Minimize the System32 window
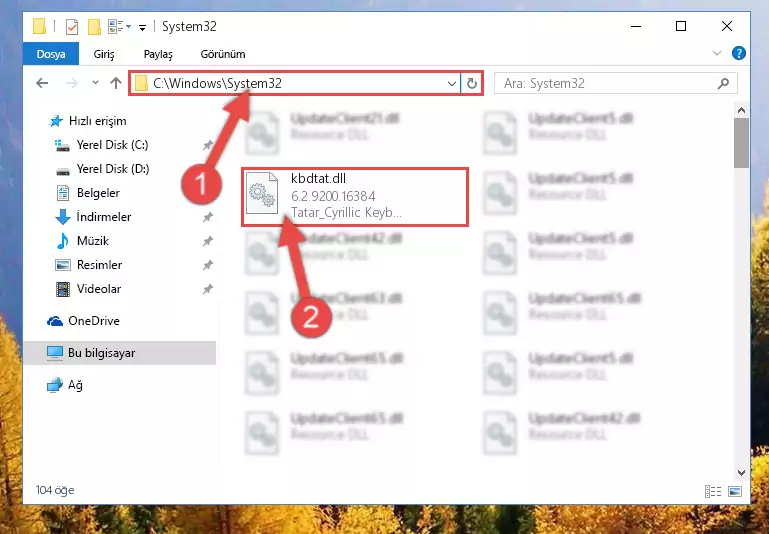The width and height of the screenshot is (769, 534). coord(636,26)
